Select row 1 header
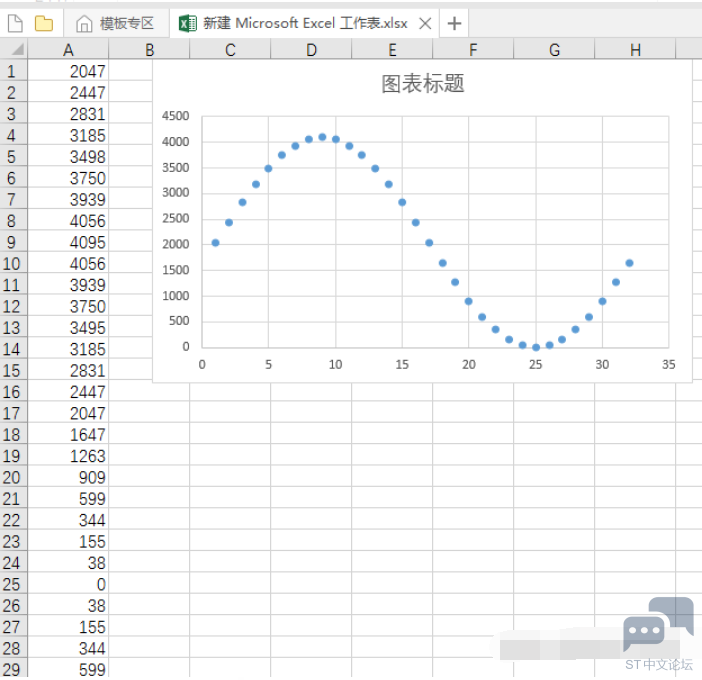This screenshot has width=702, height=680. pos(13,71)
